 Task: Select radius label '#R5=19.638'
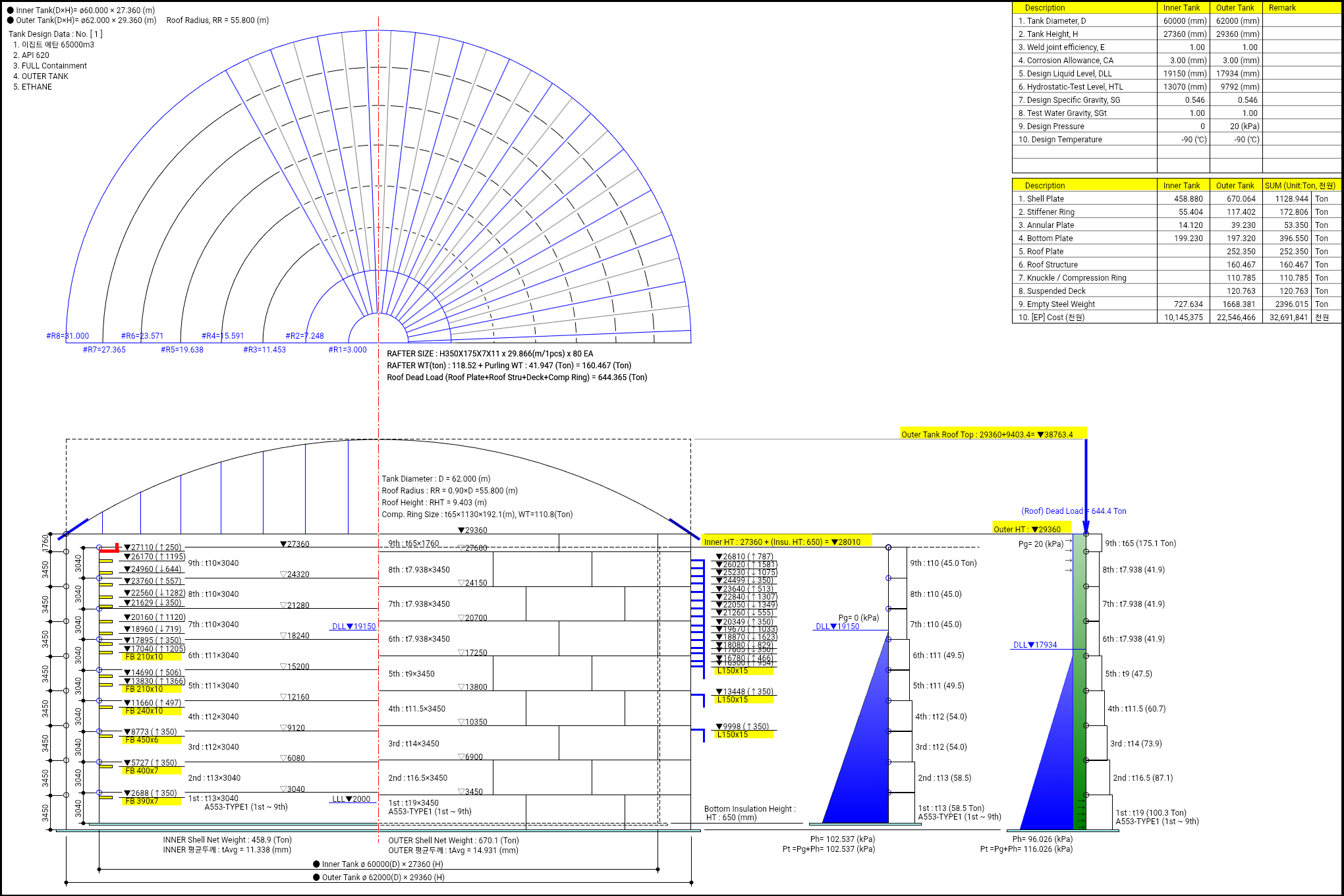182,350
